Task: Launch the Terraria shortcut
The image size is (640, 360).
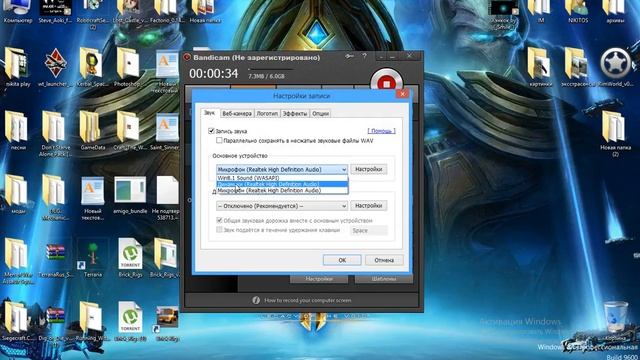Action: pyautogui.click(x=93, y=259)
